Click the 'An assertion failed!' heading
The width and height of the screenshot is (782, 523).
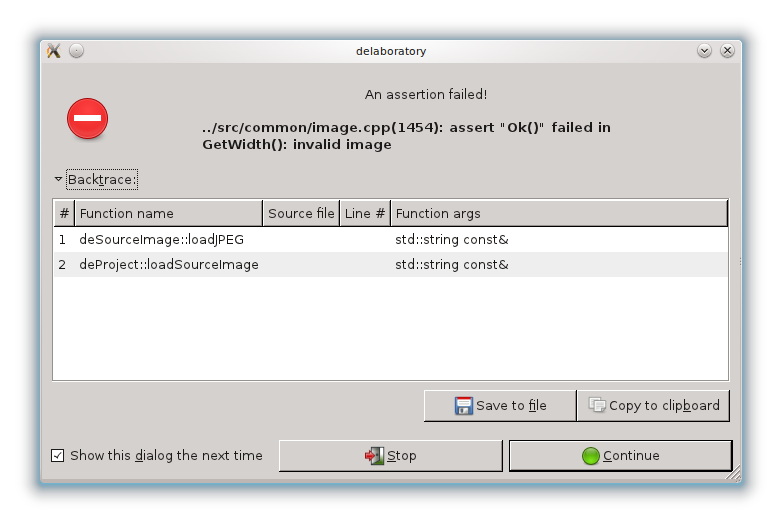426,94
